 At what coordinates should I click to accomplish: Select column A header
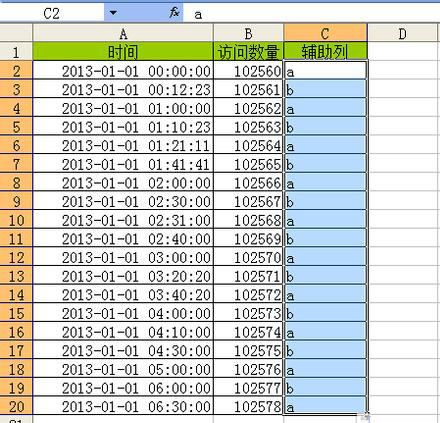coord(123,33)
